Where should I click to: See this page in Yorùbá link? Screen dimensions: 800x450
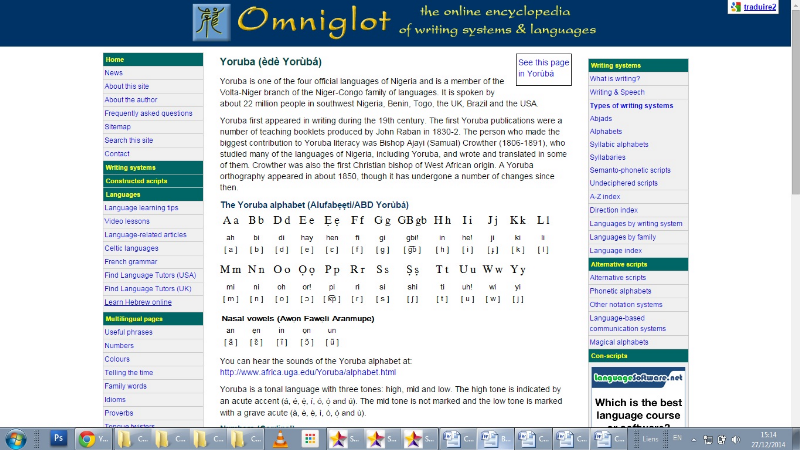pyautogui.click(x=543, y=68)
